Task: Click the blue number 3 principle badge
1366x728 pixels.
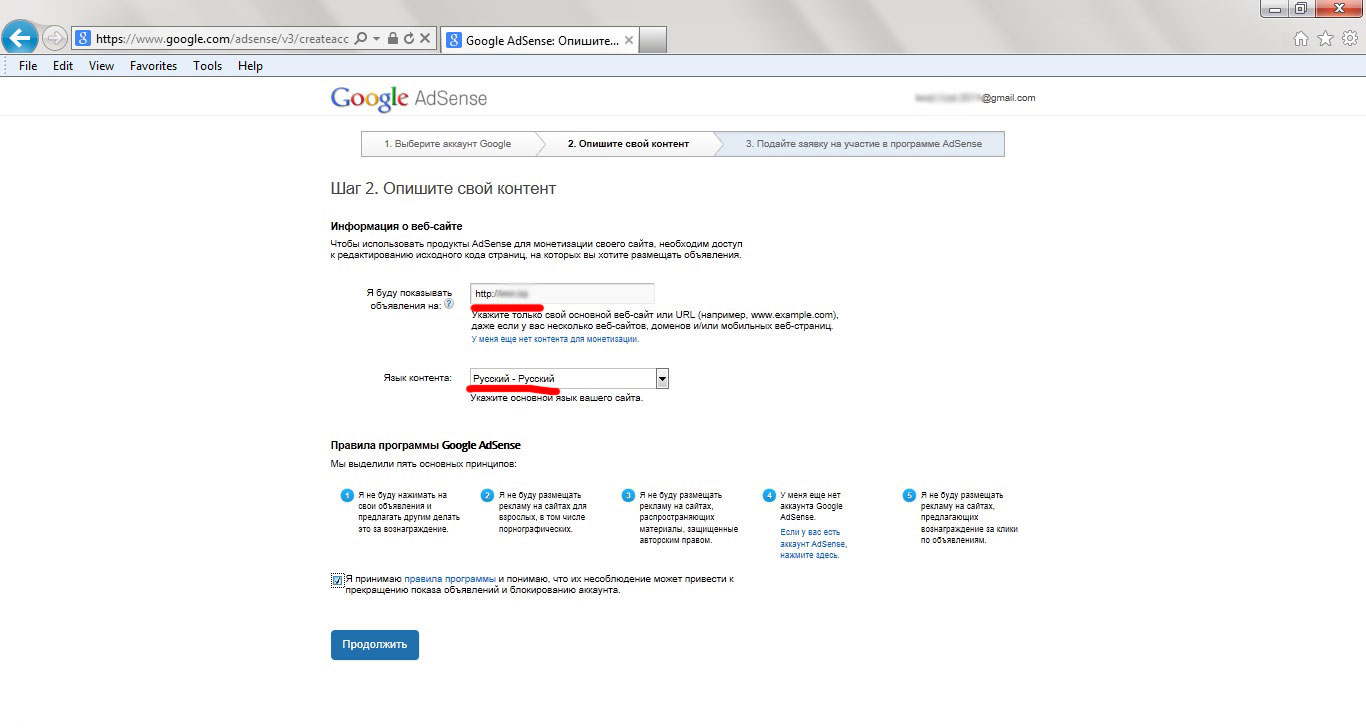Action: click(629, 495)
